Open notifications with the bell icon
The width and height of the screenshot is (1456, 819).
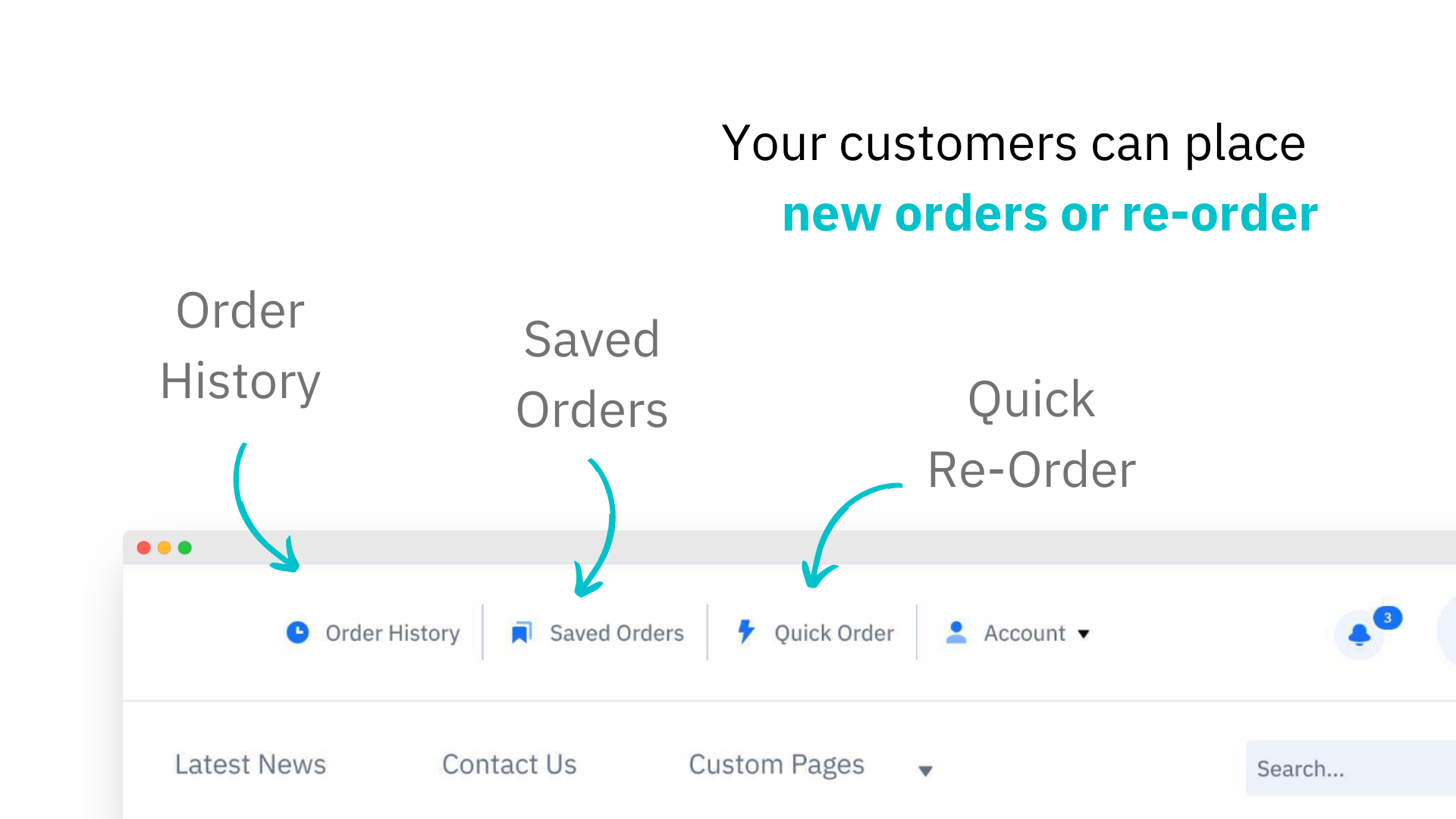pos(1359,635)
